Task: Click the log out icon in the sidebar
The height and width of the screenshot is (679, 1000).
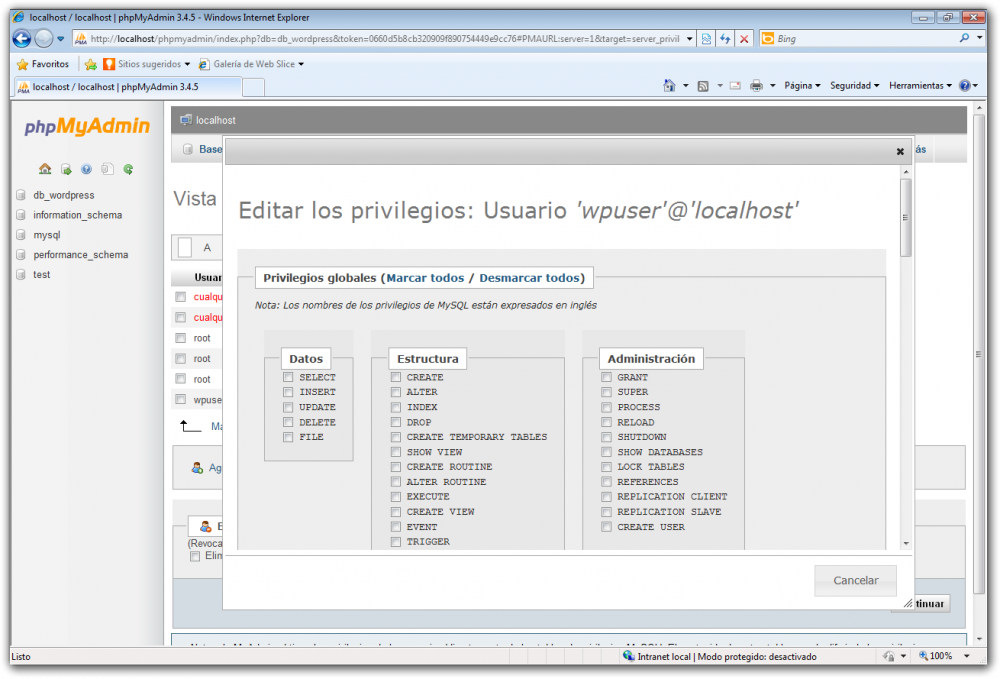Action: coord(65,169)
